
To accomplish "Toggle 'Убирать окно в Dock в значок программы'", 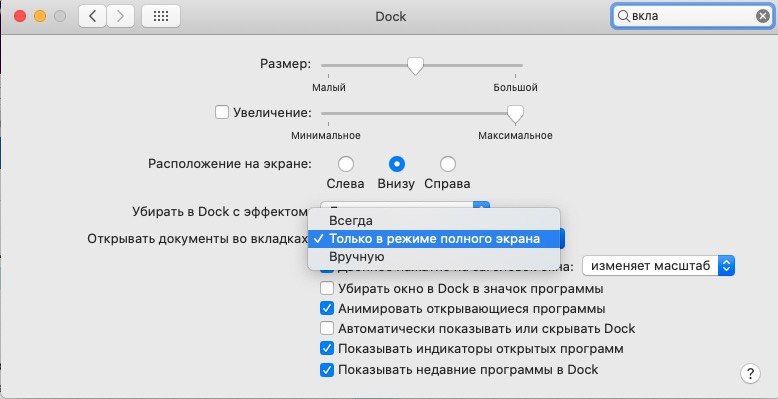I will (326, 288).
